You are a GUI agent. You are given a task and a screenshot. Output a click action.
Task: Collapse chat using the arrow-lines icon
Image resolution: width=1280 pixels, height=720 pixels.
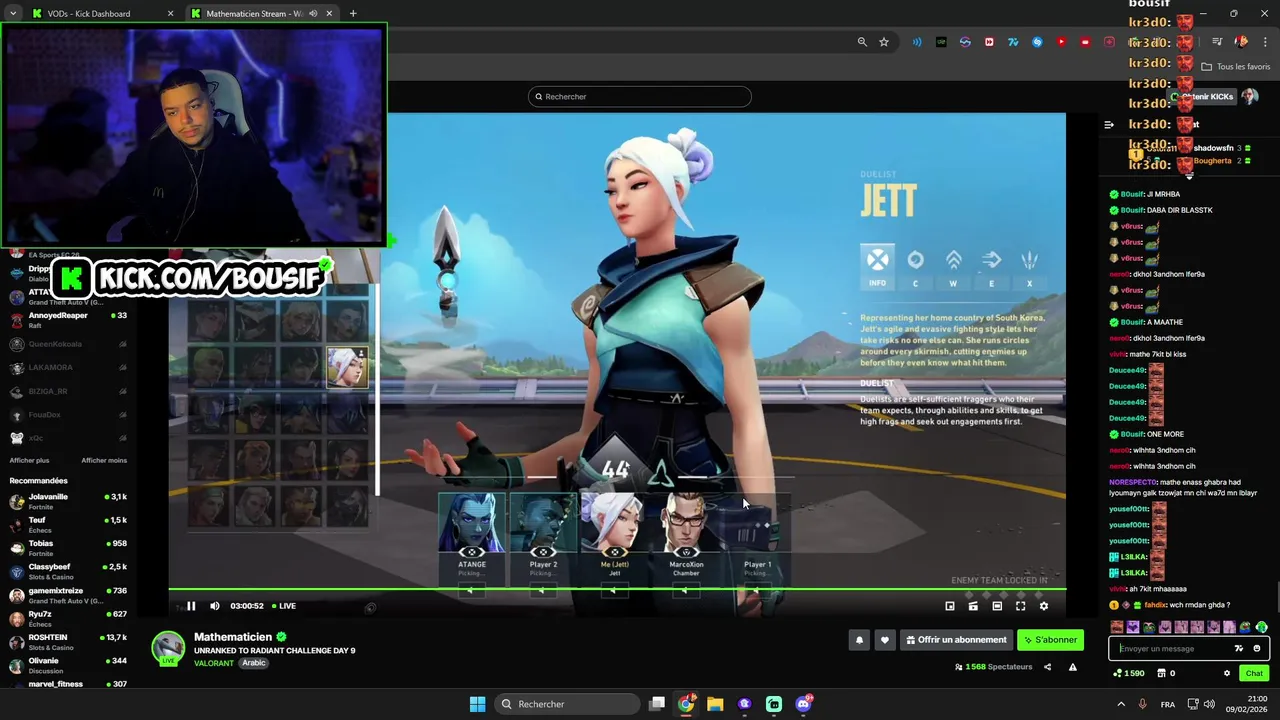1109,125
